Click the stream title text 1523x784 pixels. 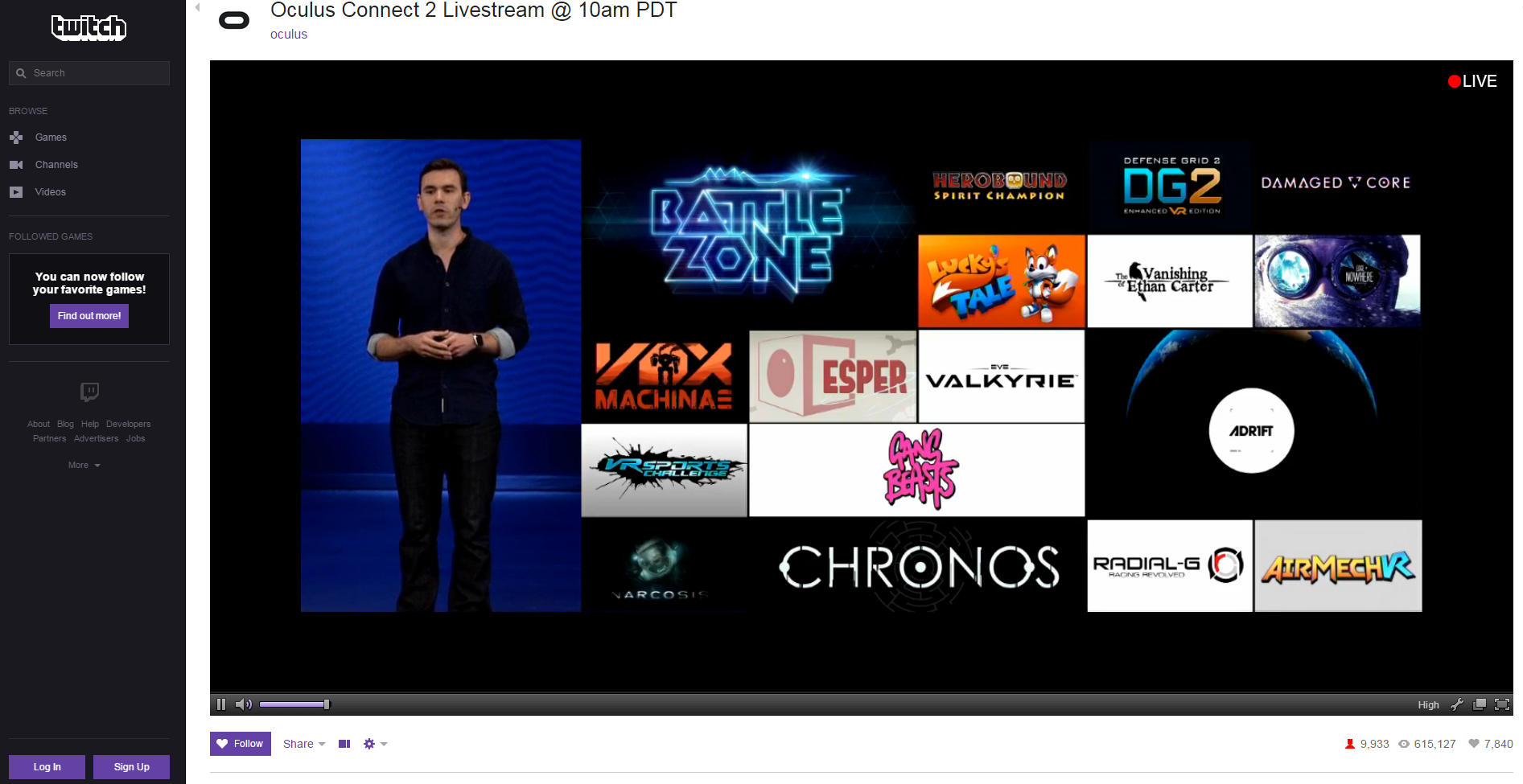click(474, 10)
